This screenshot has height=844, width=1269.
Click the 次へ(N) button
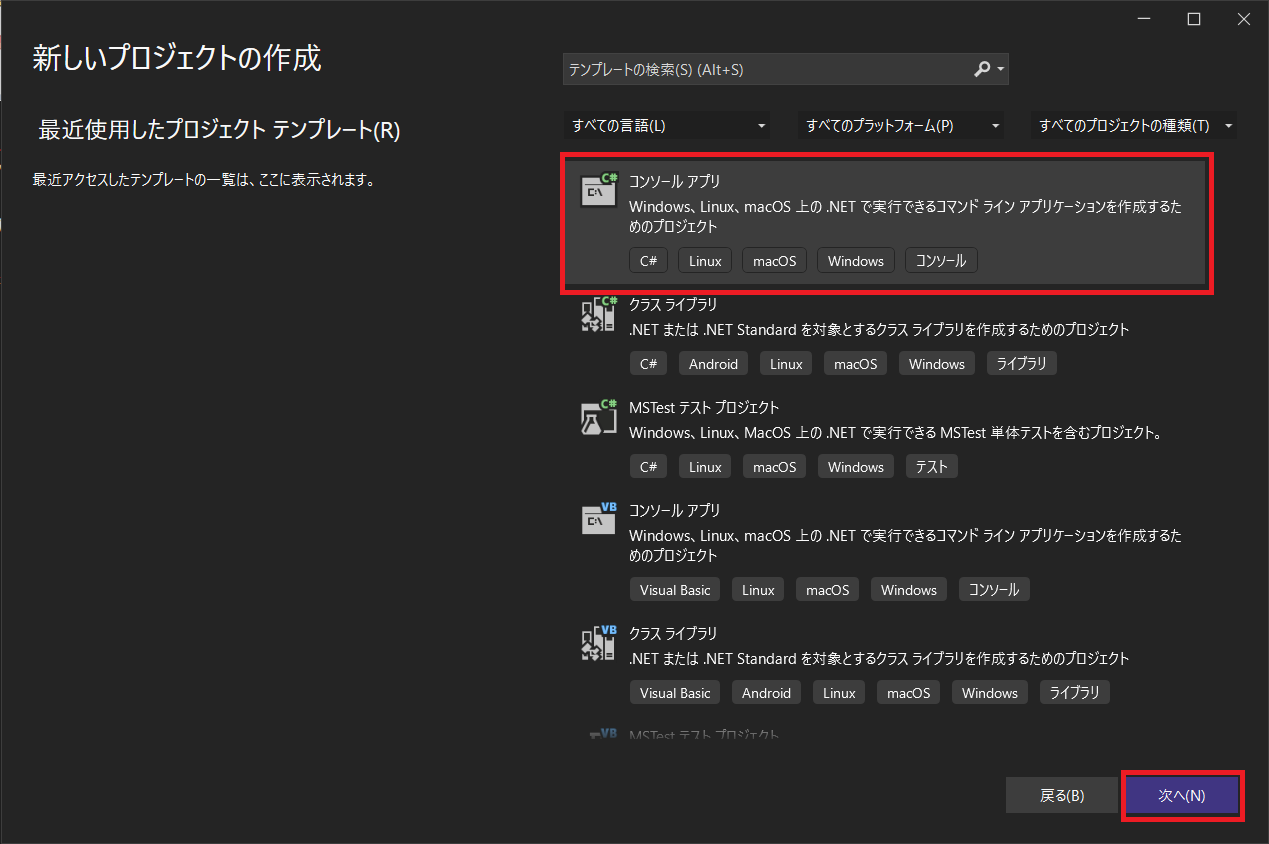pyautogui.click(x=1182, y=796)
